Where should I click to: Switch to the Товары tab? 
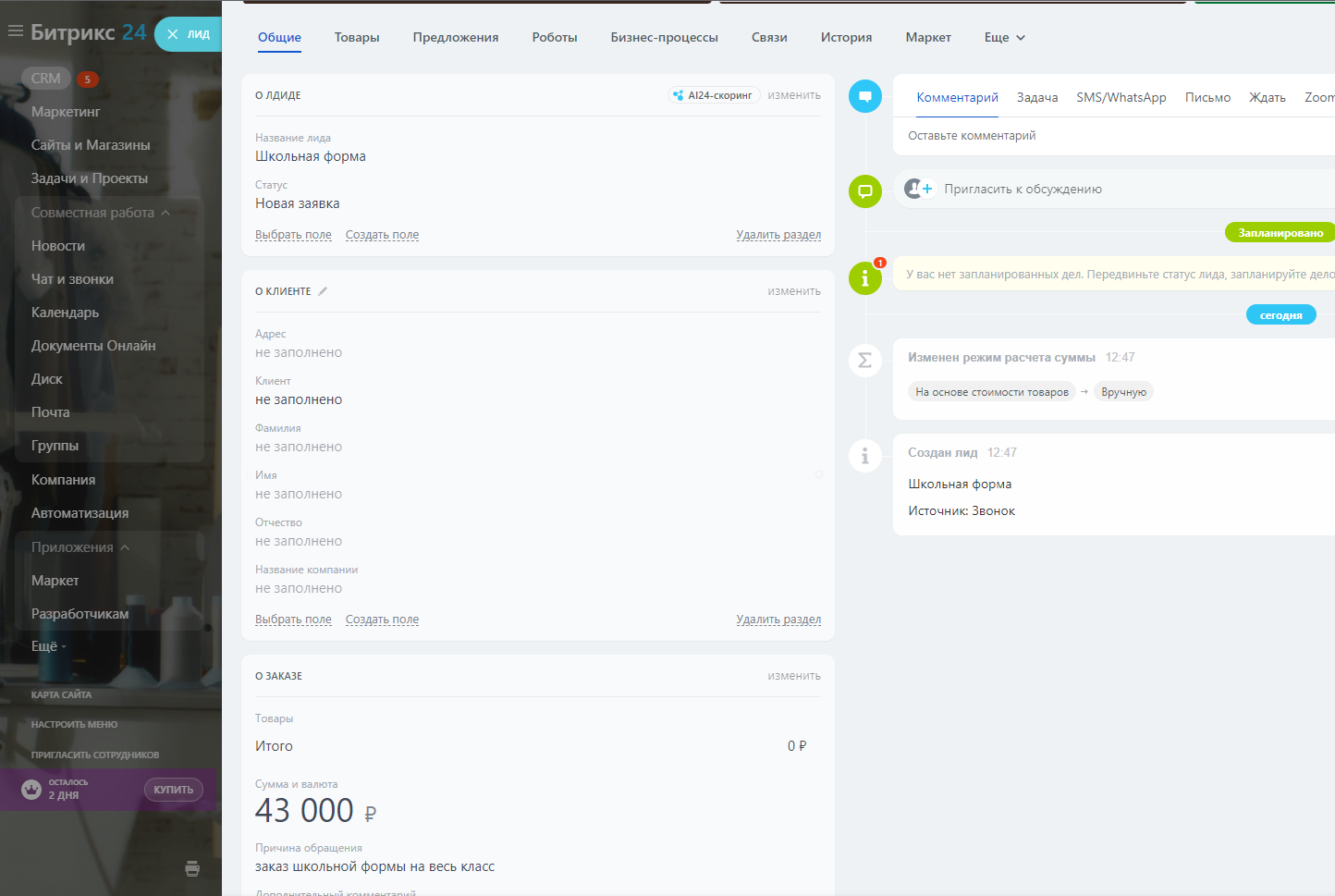pyautogui.click(x=357, y=38)
